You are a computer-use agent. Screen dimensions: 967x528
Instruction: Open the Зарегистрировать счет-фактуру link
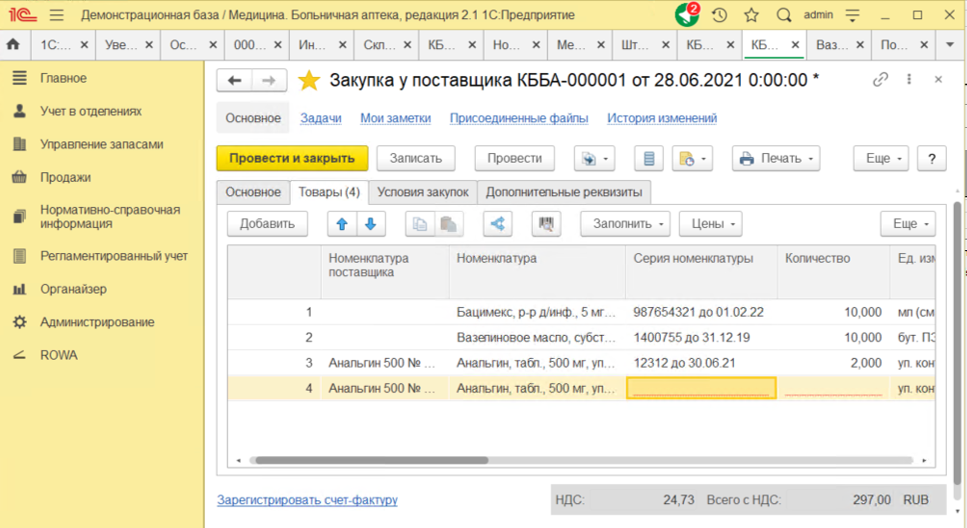(307, 499)
